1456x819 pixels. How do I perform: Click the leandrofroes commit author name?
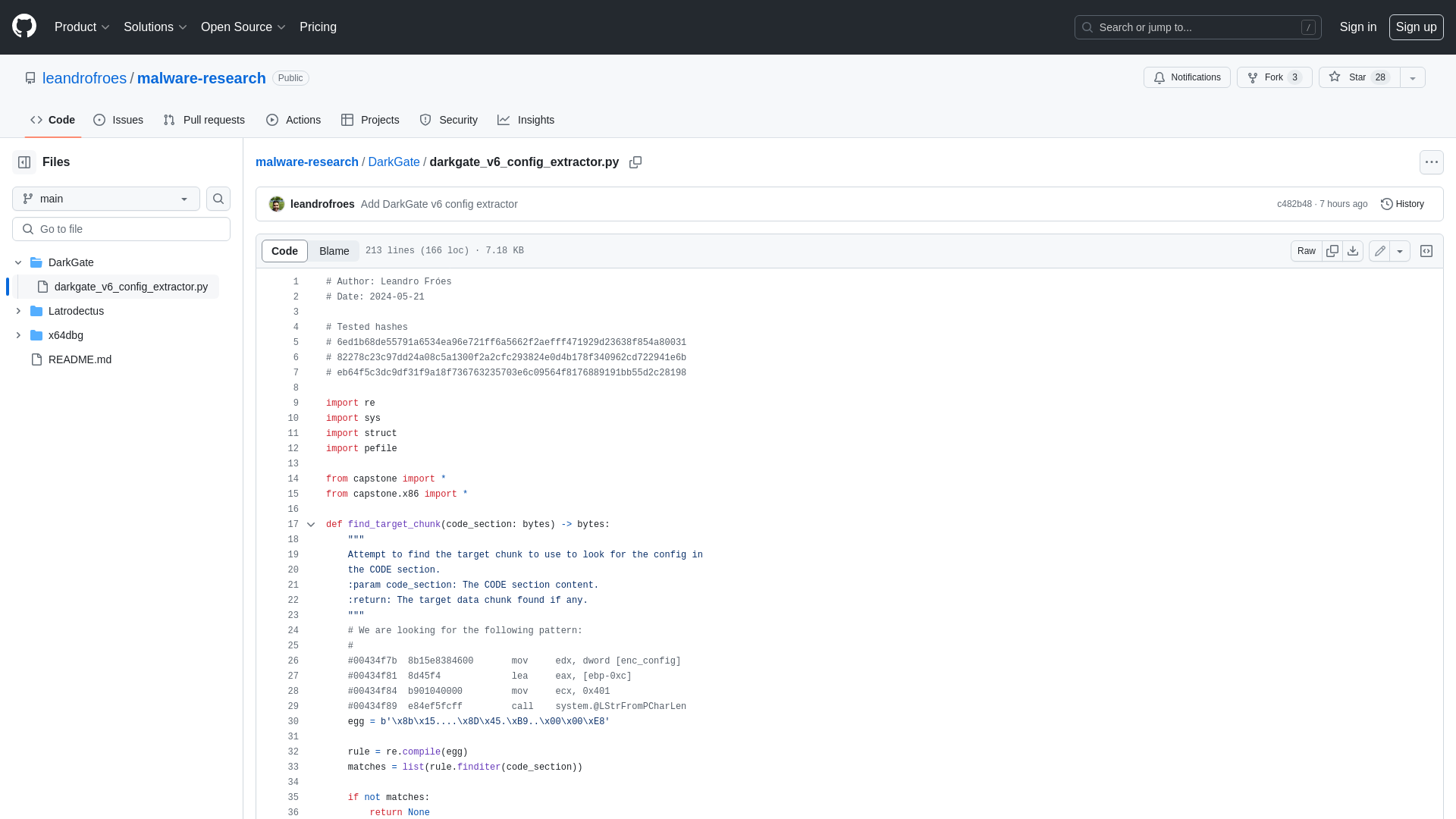click(322, 204)
